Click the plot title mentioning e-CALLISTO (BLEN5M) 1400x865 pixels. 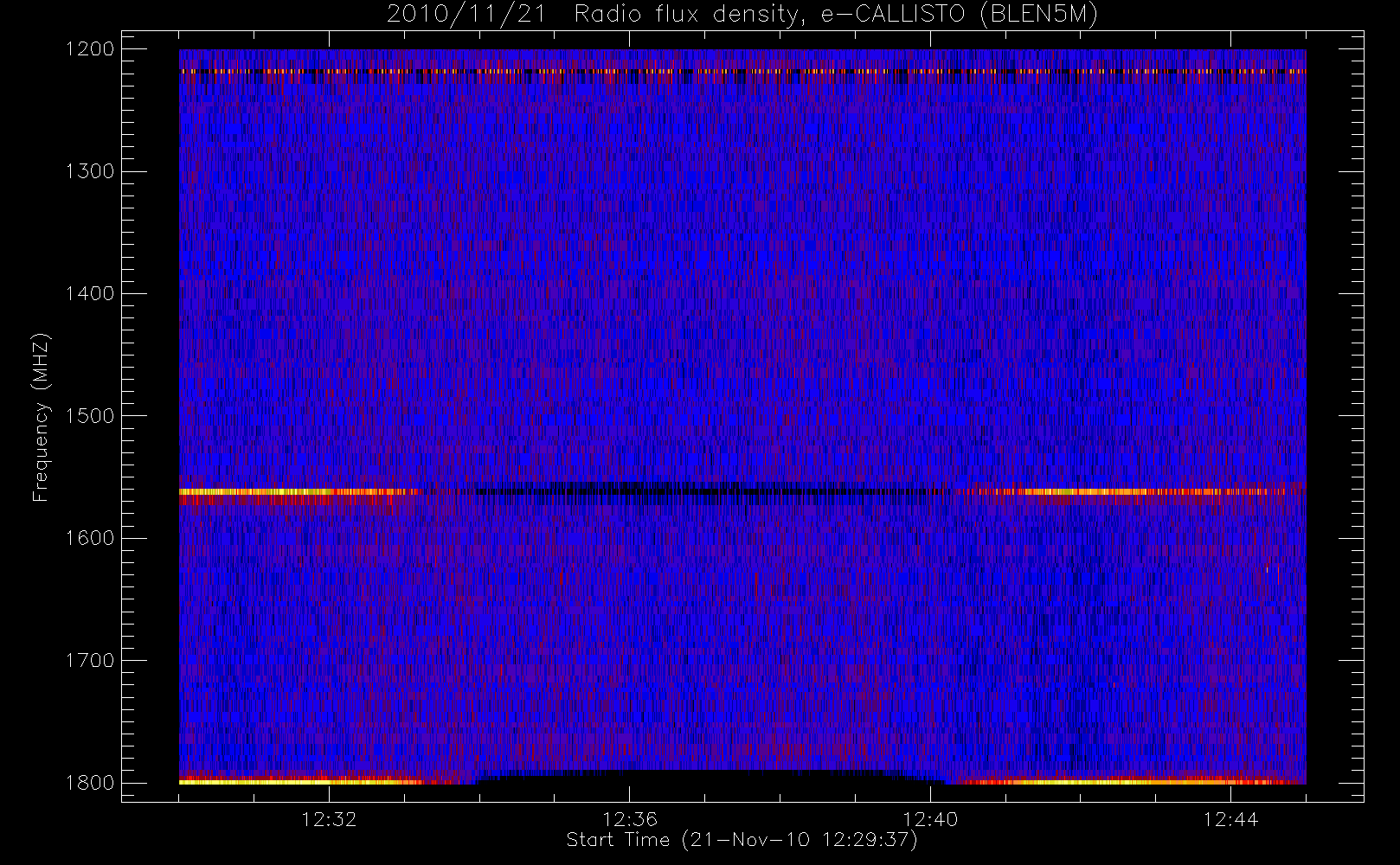742,14
